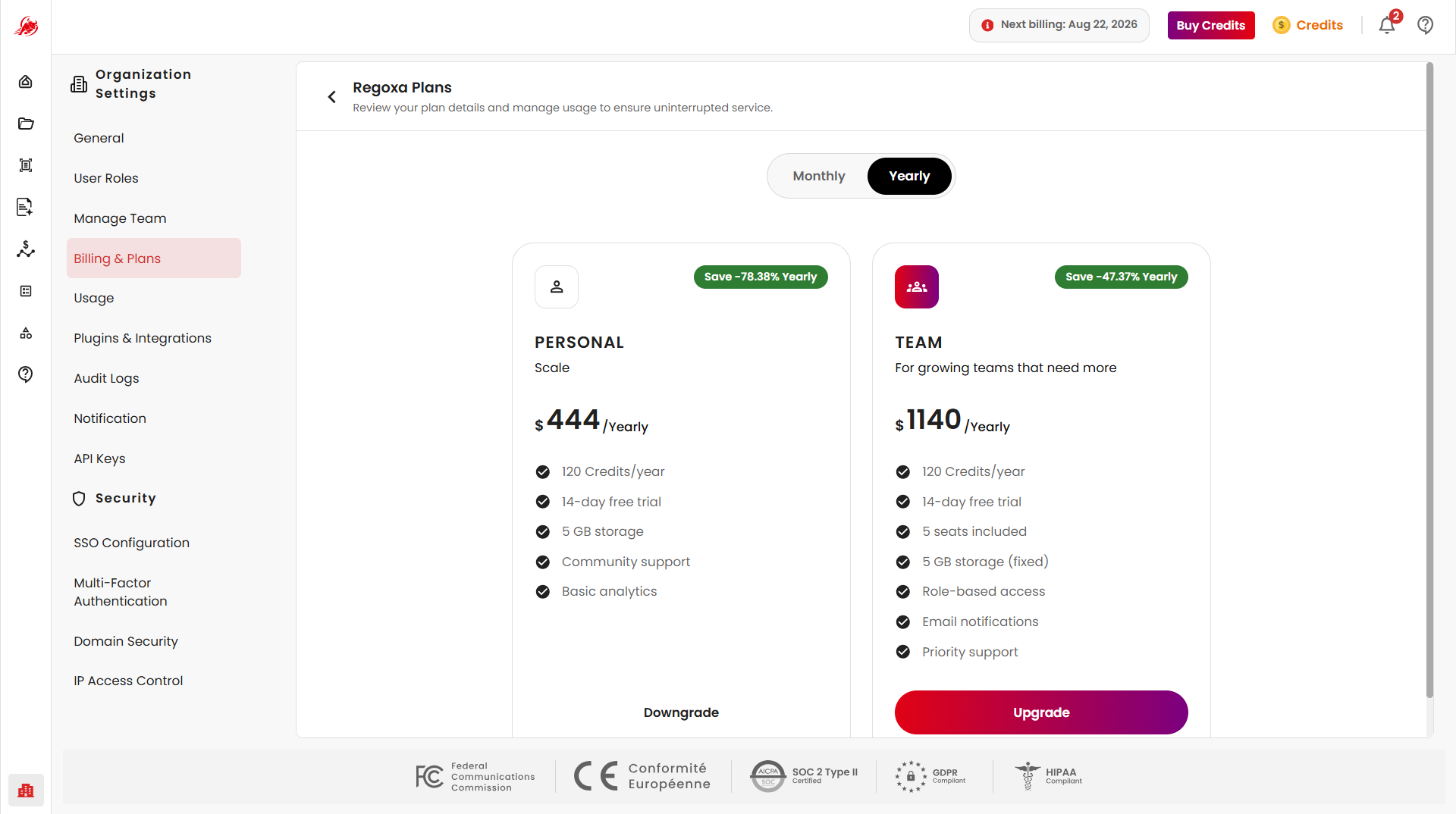Click the Basic analytics feature text
Image resolution: width=1456 pixels, height=814 pixels.
609,591
